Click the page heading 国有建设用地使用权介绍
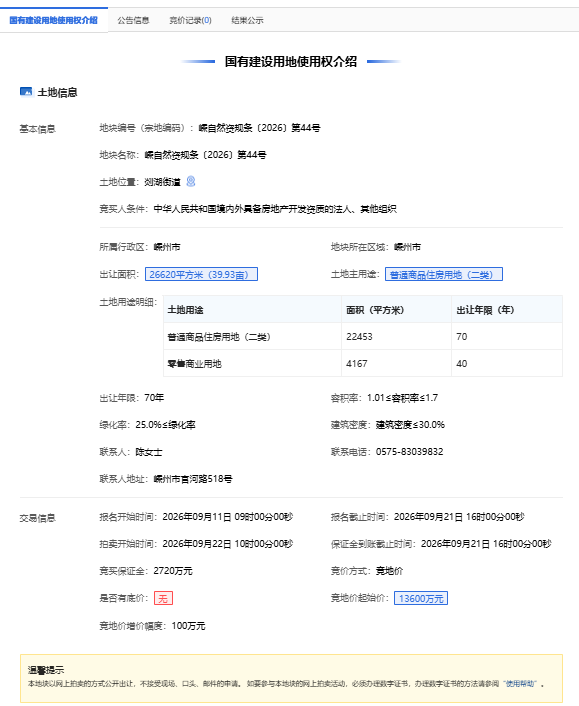The width and height of the screenshot is (579, 706). pyautogui.click(x=291, y=61)
